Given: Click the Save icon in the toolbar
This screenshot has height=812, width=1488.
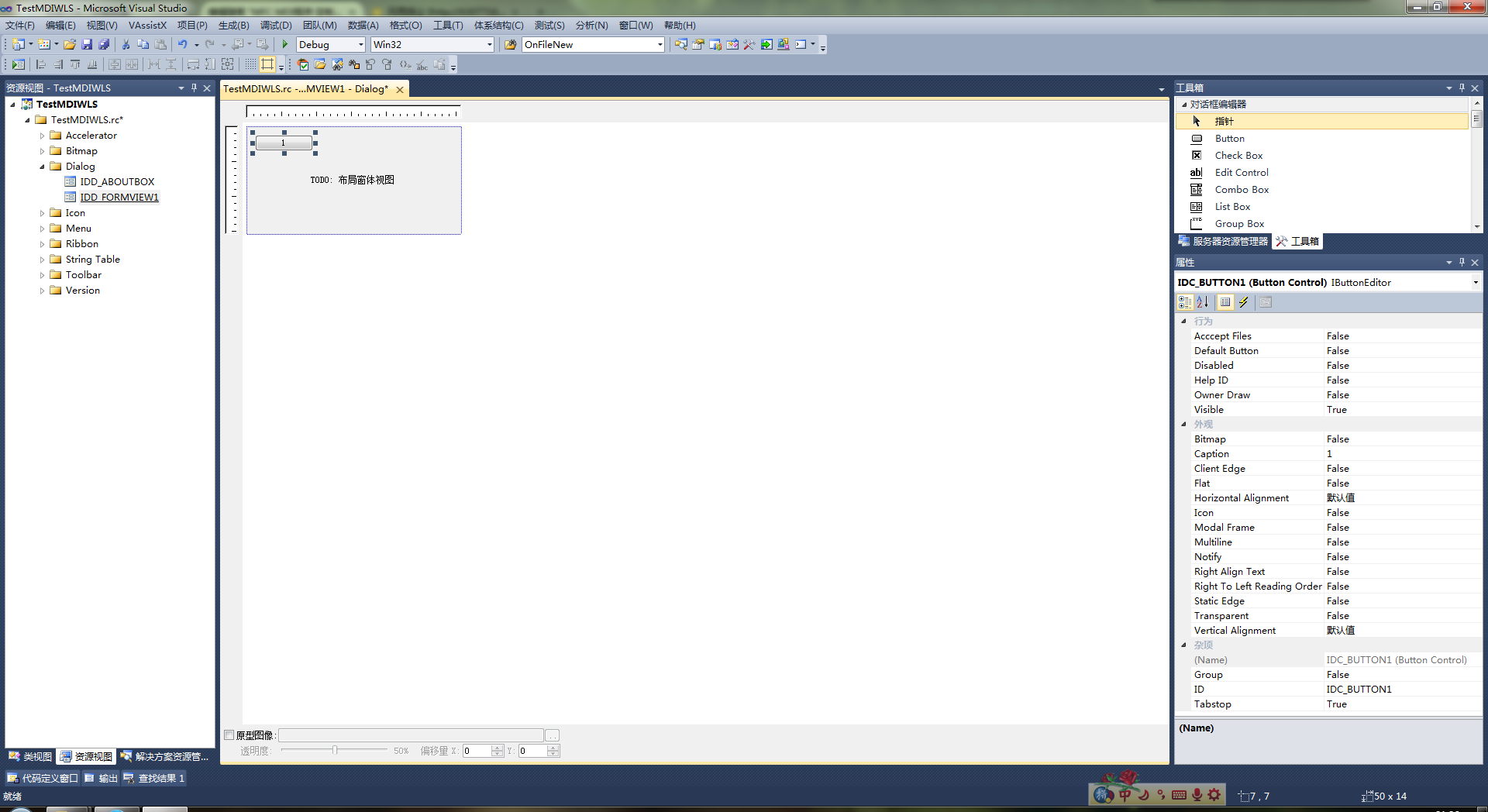Looking at the screenshot, I should [87, 45].
